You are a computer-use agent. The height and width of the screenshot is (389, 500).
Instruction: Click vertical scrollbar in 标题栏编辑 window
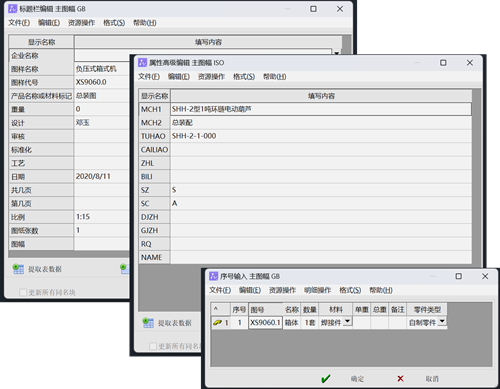[x=347, y=44]
